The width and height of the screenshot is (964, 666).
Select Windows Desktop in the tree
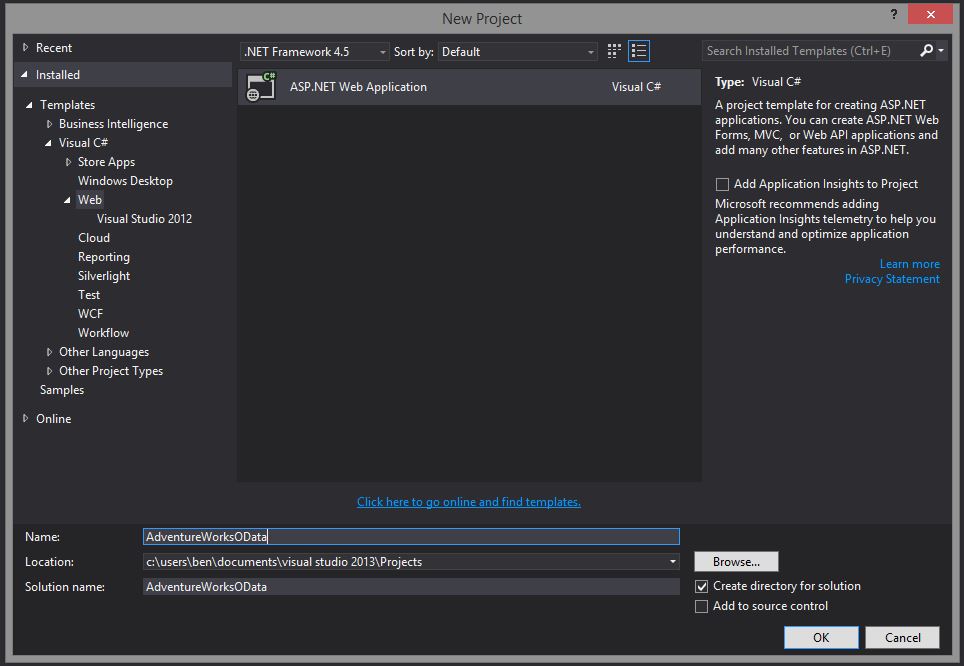(x=125, y=181)
